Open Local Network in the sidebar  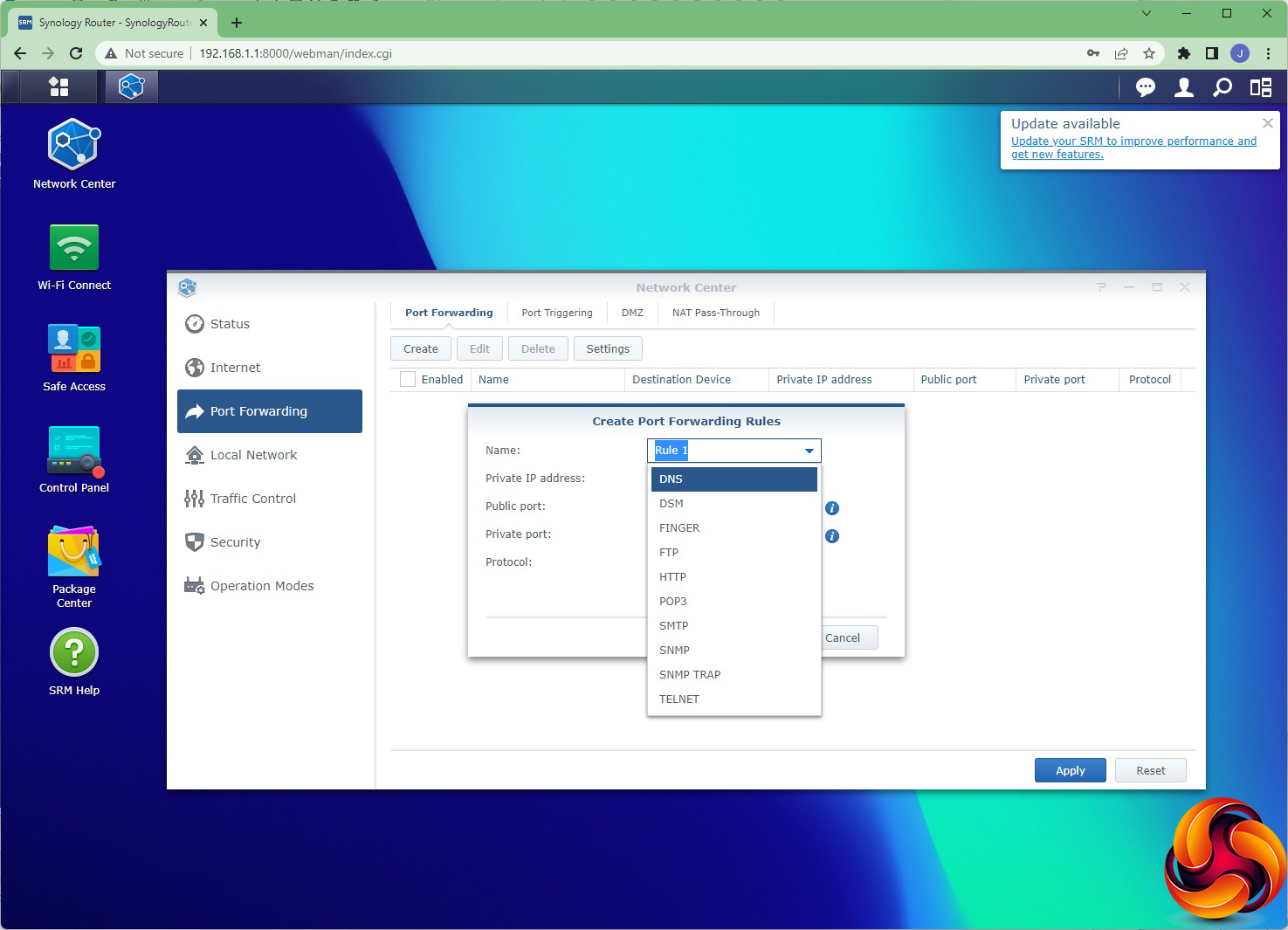click(270, 455)
